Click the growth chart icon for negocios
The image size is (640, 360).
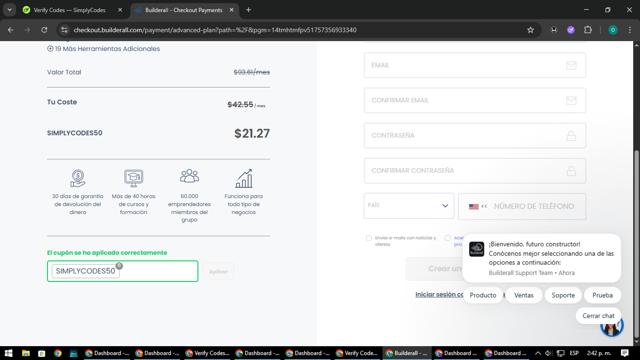coord(244,178)
